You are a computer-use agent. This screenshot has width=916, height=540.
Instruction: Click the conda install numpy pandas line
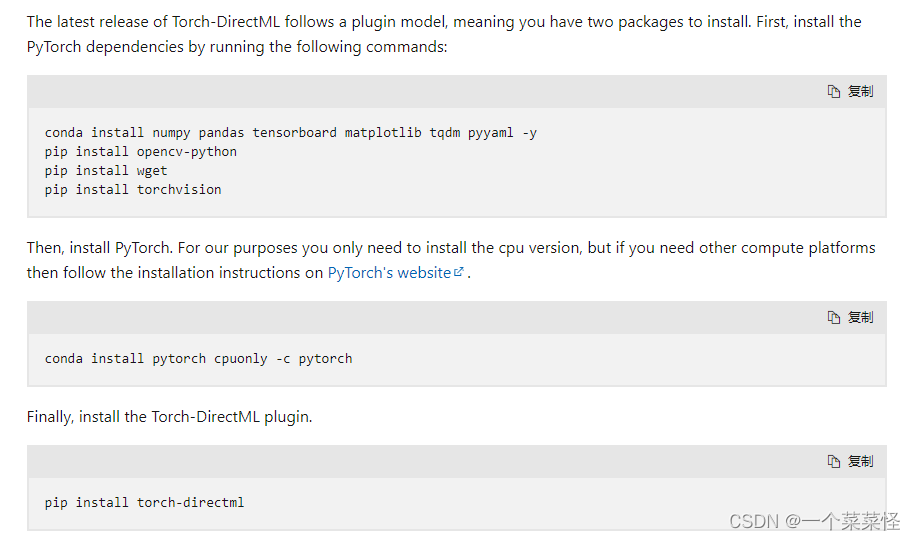tap(290, 133)
